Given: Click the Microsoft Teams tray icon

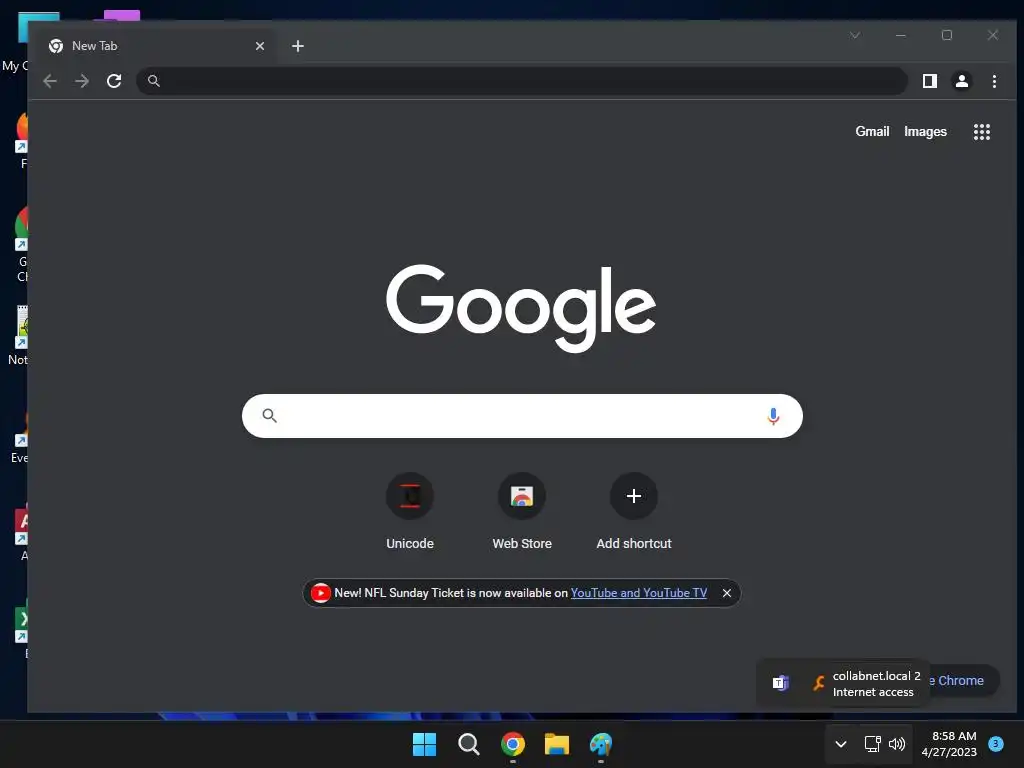Looking at the screenshot, I should (780, 683).
